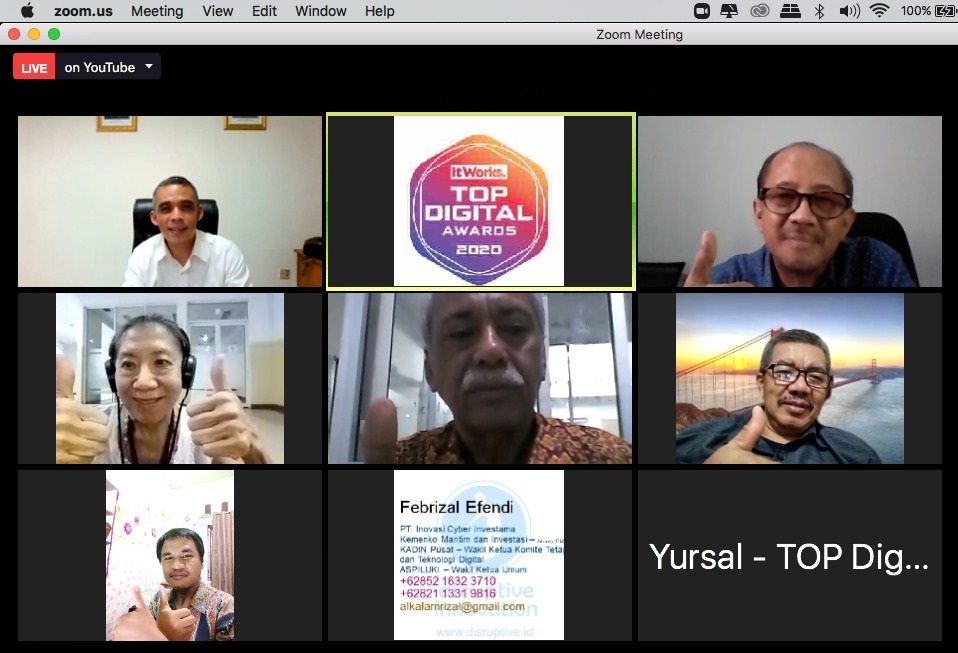958x653 pixels.
Task: Click the Wi-Fi status icon
Action: point(880,11)
